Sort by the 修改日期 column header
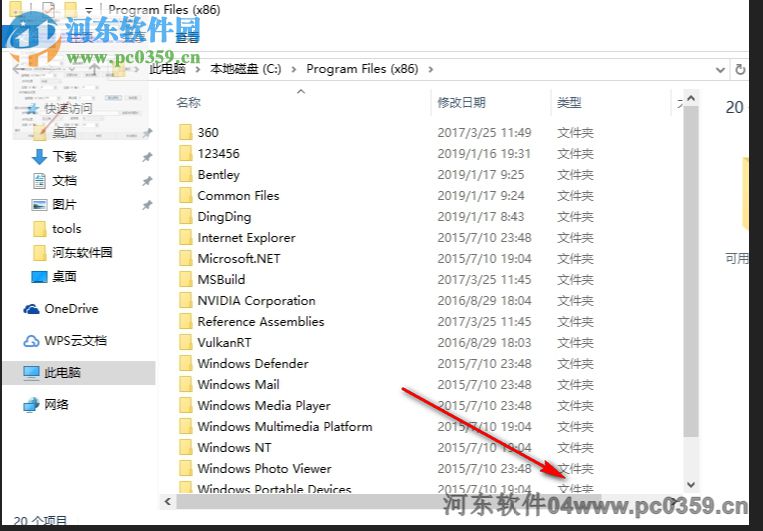763x531 pixels. (x=461, y=102)
